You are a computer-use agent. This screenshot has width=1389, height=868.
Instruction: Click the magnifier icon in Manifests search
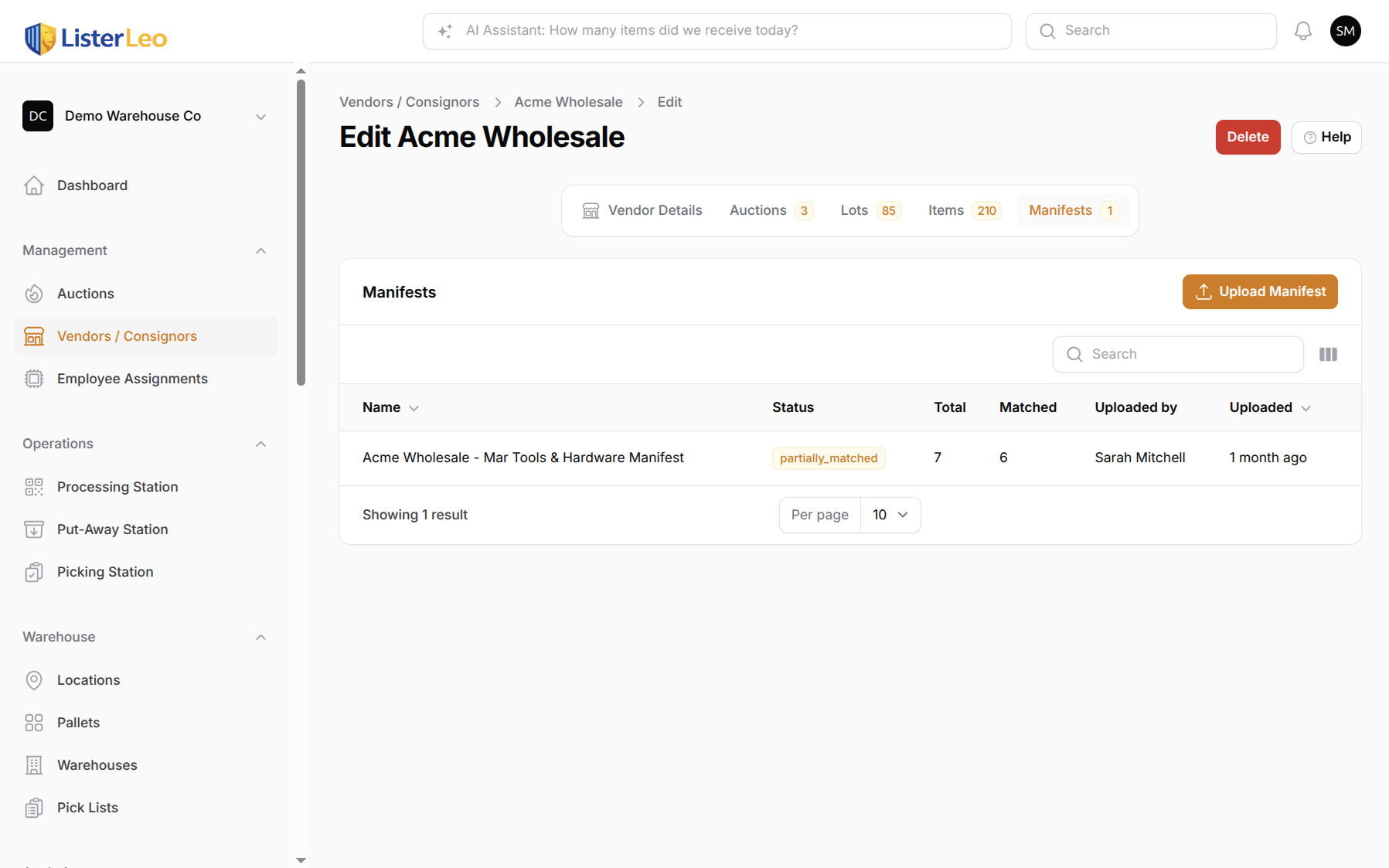(1074, 354)
